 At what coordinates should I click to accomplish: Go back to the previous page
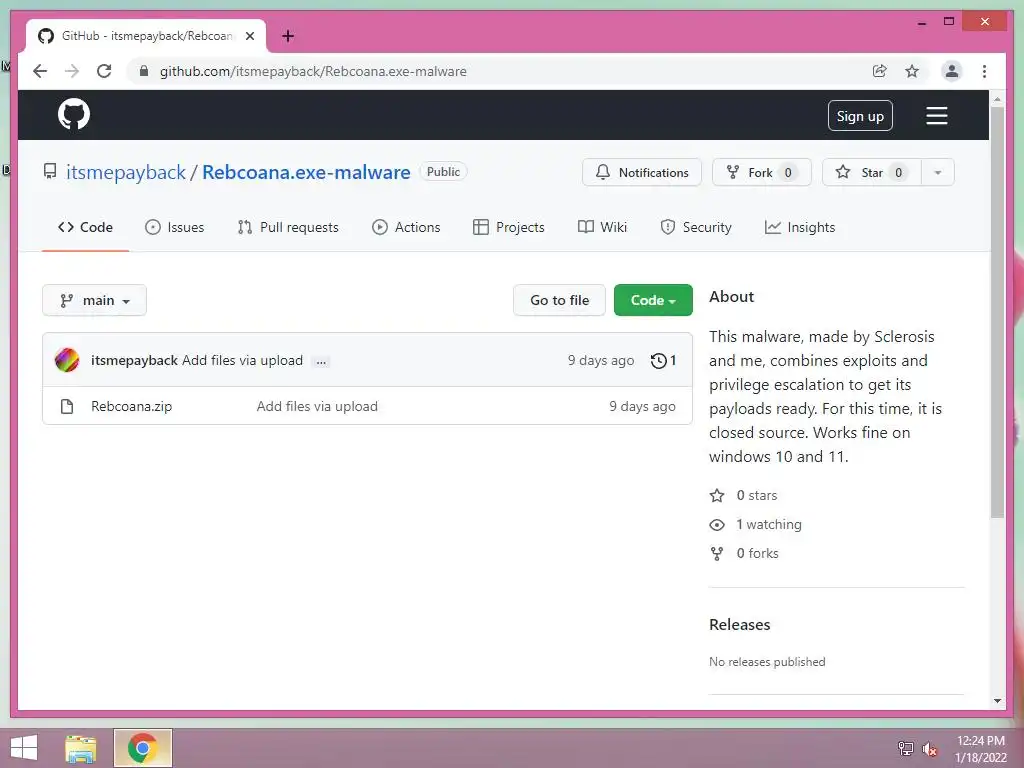[x=40, y=71]
